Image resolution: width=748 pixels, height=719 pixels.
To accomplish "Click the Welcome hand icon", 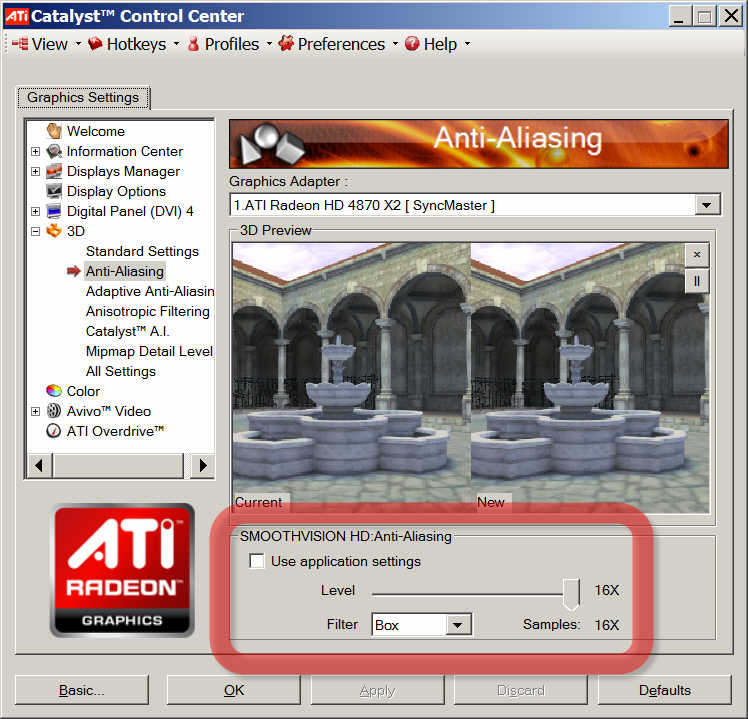I will [x=54, y=131].
